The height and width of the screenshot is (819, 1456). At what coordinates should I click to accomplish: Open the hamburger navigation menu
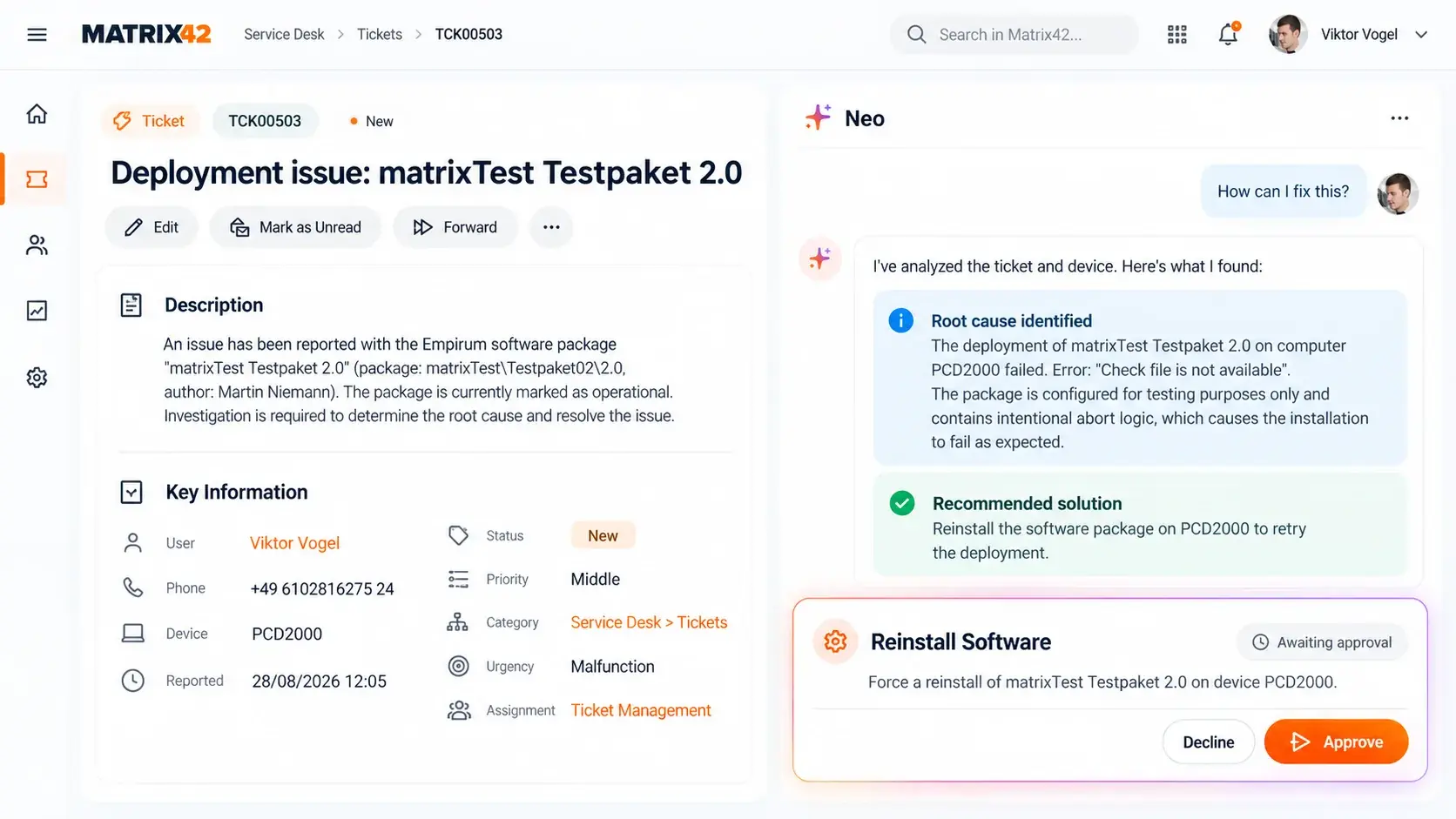(37, 35)
